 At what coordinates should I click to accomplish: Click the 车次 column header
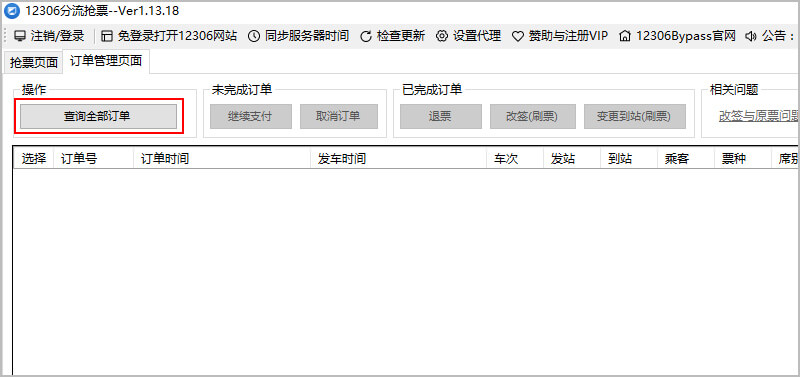click(x=515, y=159)
